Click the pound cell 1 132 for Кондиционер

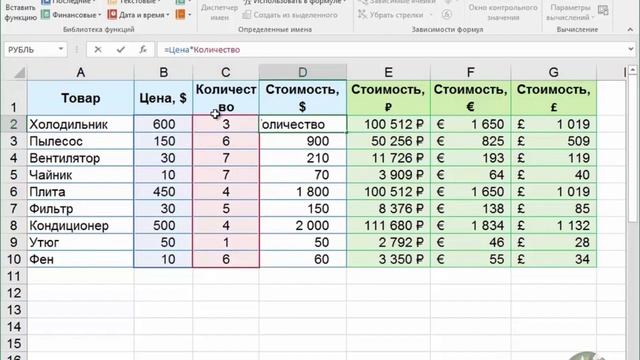tap(553, 225)
